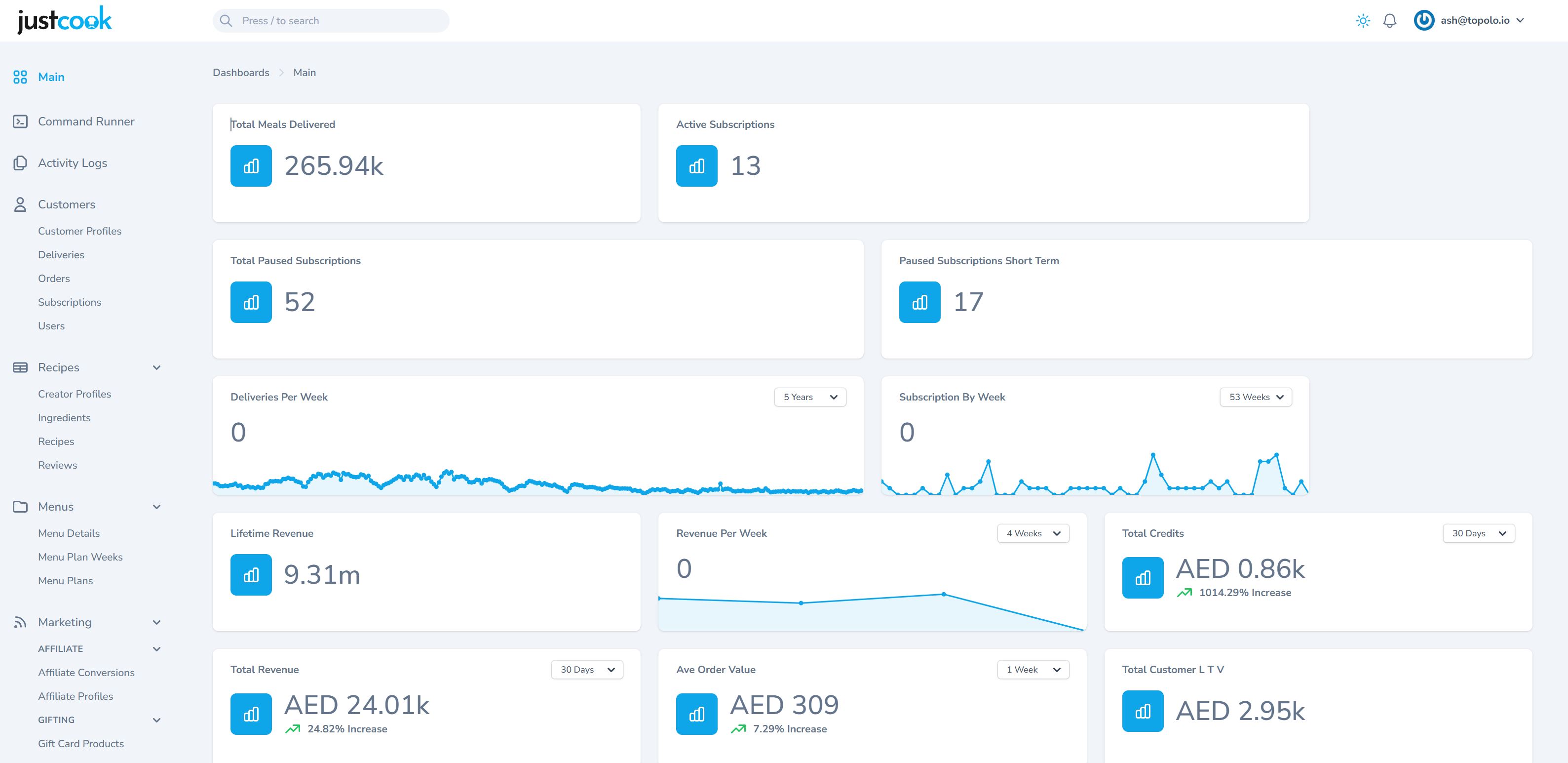Open notifications via the bell icon

pos(1390,20)
